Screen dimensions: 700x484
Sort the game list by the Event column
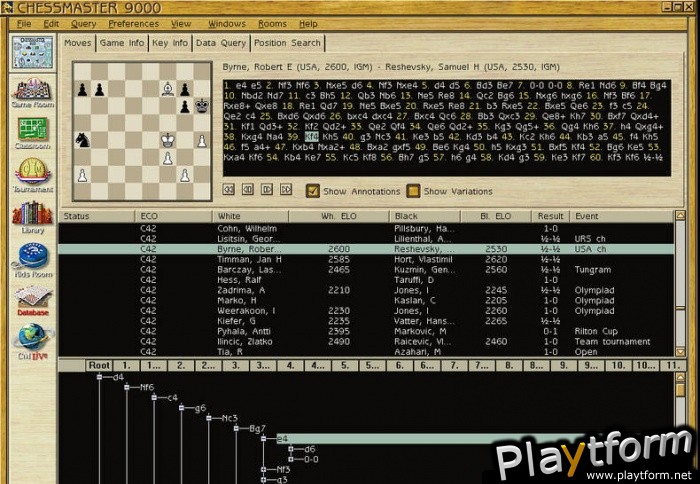click(622, 216)
